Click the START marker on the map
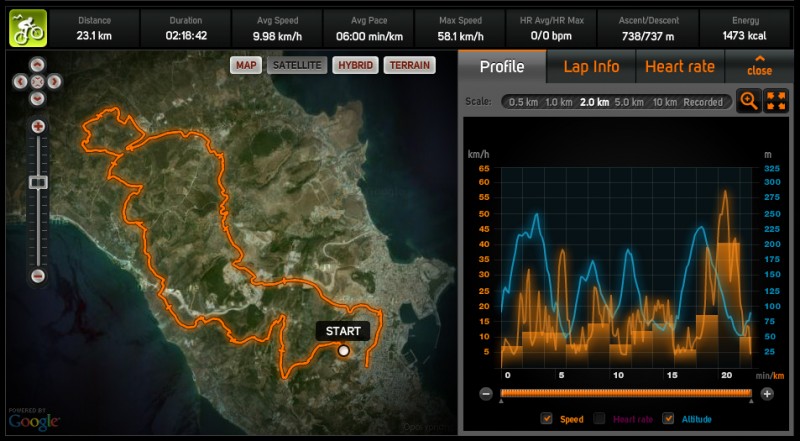Screen dimensions: 800x441 click(x=343, y=351)
